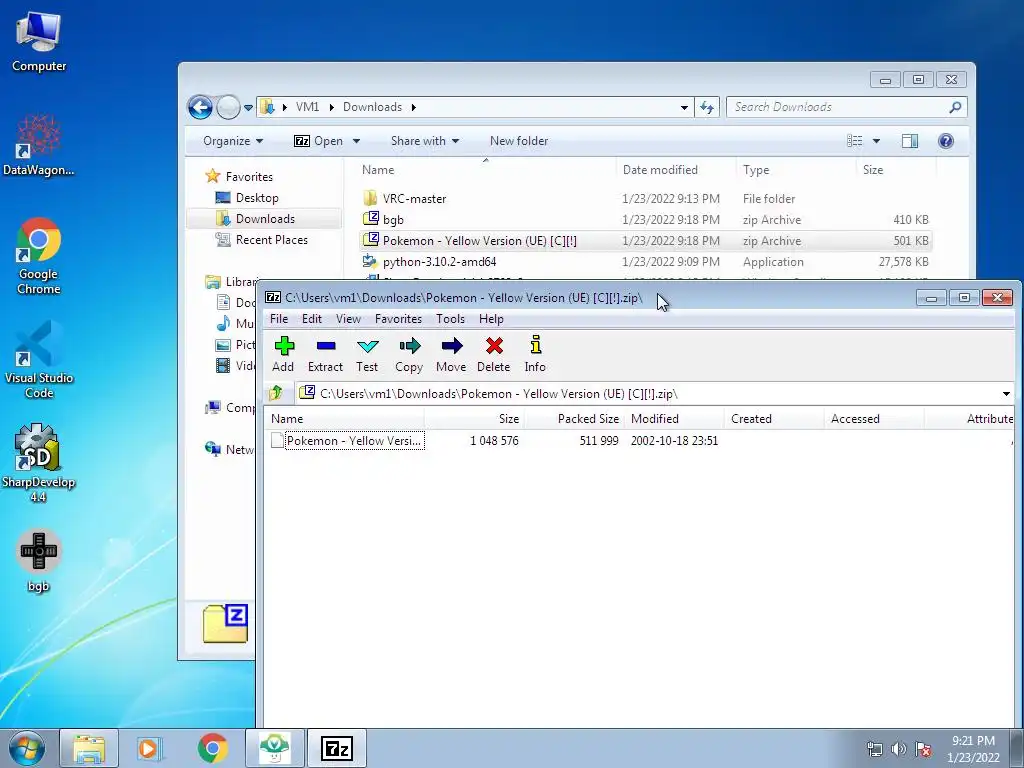Click the 7-Zip taskbar button

pos(337,748)
